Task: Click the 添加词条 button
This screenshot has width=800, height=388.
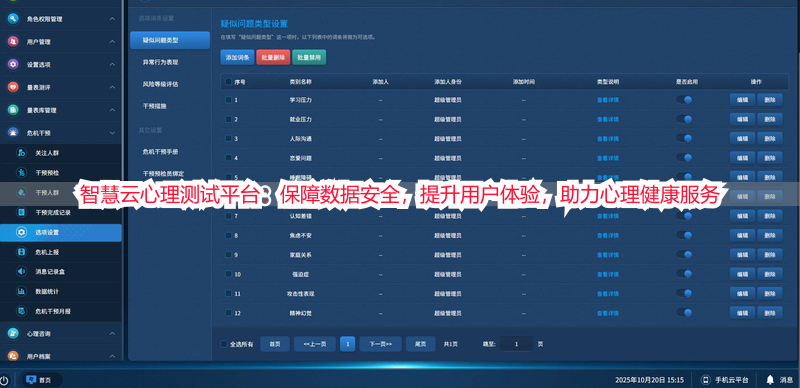Action: (x=237, y=57)
